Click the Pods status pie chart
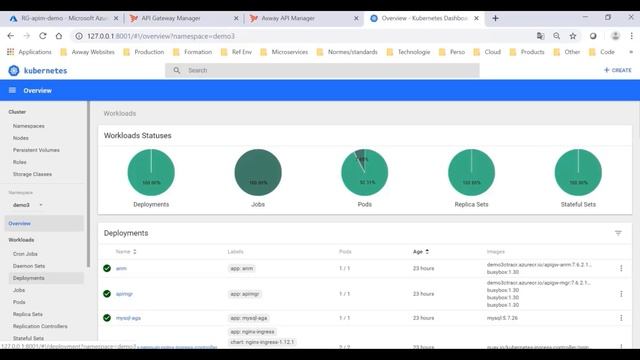 [x=364, y=172]
